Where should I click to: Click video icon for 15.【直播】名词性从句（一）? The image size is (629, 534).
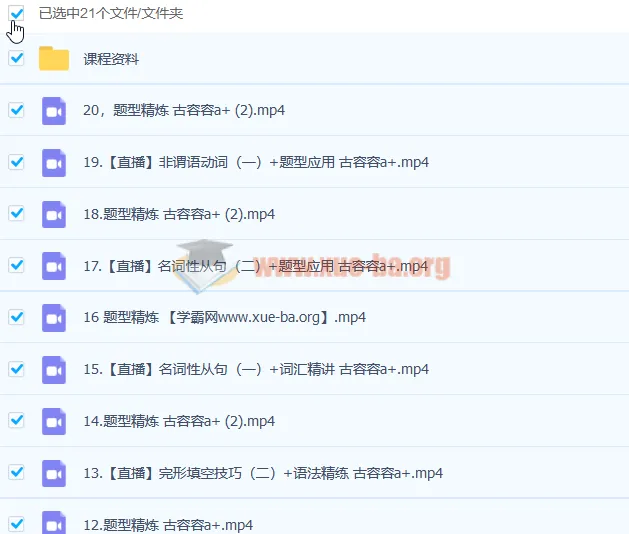[x=54, y=369]
